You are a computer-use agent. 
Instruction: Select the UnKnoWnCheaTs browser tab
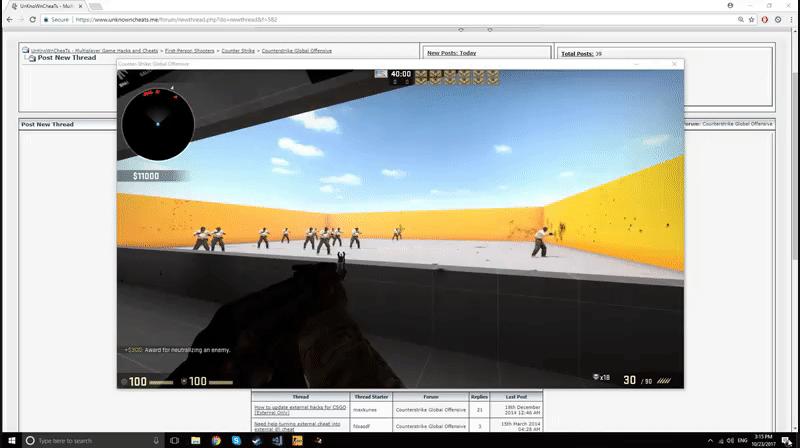tap(46, 6)
